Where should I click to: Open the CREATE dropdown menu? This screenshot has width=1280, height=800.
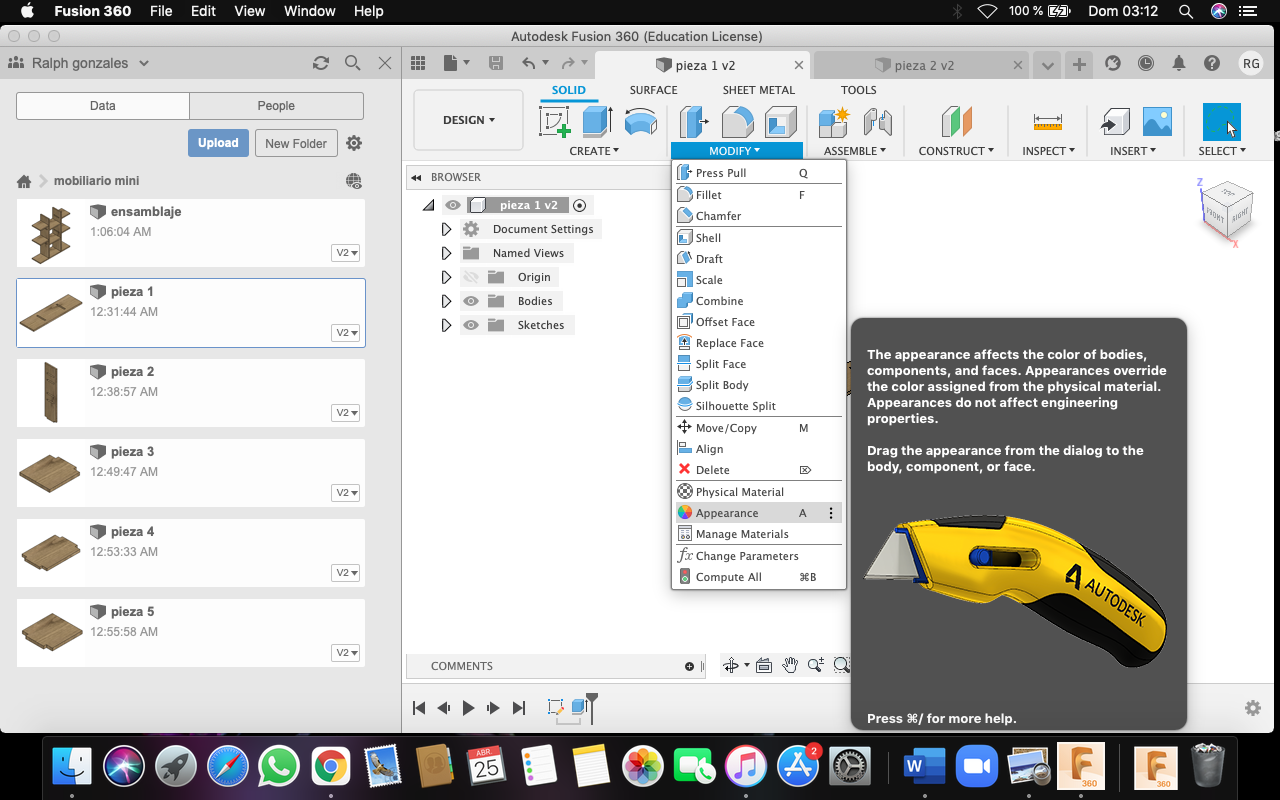[594, 151]
